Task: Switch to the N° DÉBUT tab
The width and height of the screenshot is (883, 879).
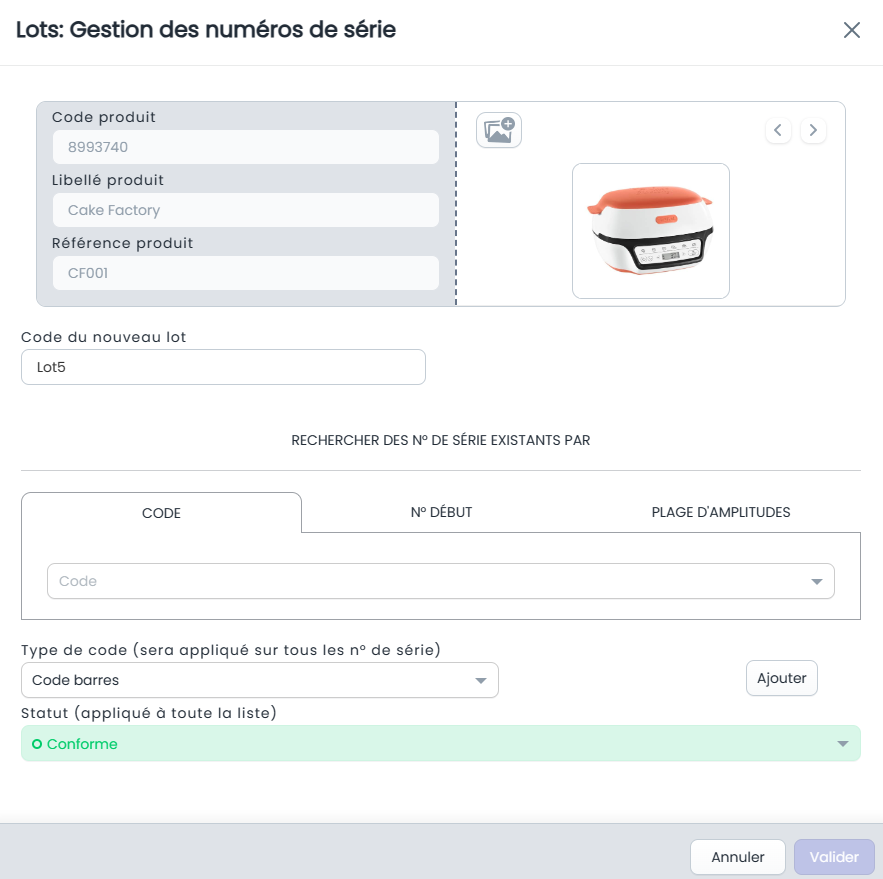Action: (441, 512)
